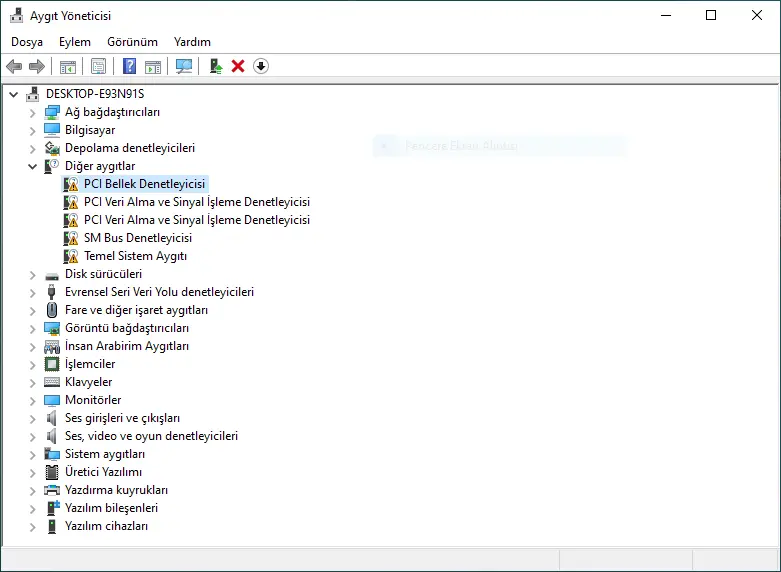Select the Klavyeler label
This screenshot has height=572, width=781.
point(89,382)
